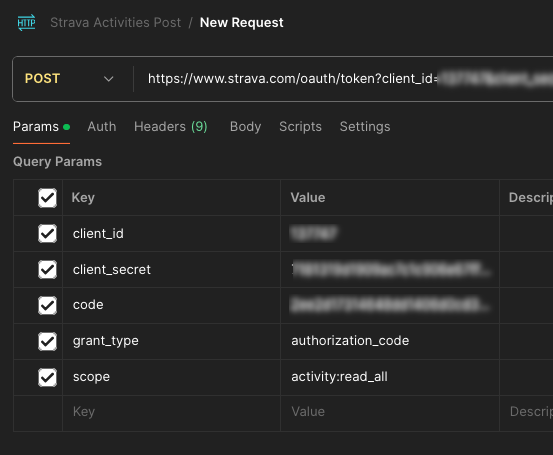Open the Scripts tab
Viewport: 553px width, 455px height.
point(300,127)
